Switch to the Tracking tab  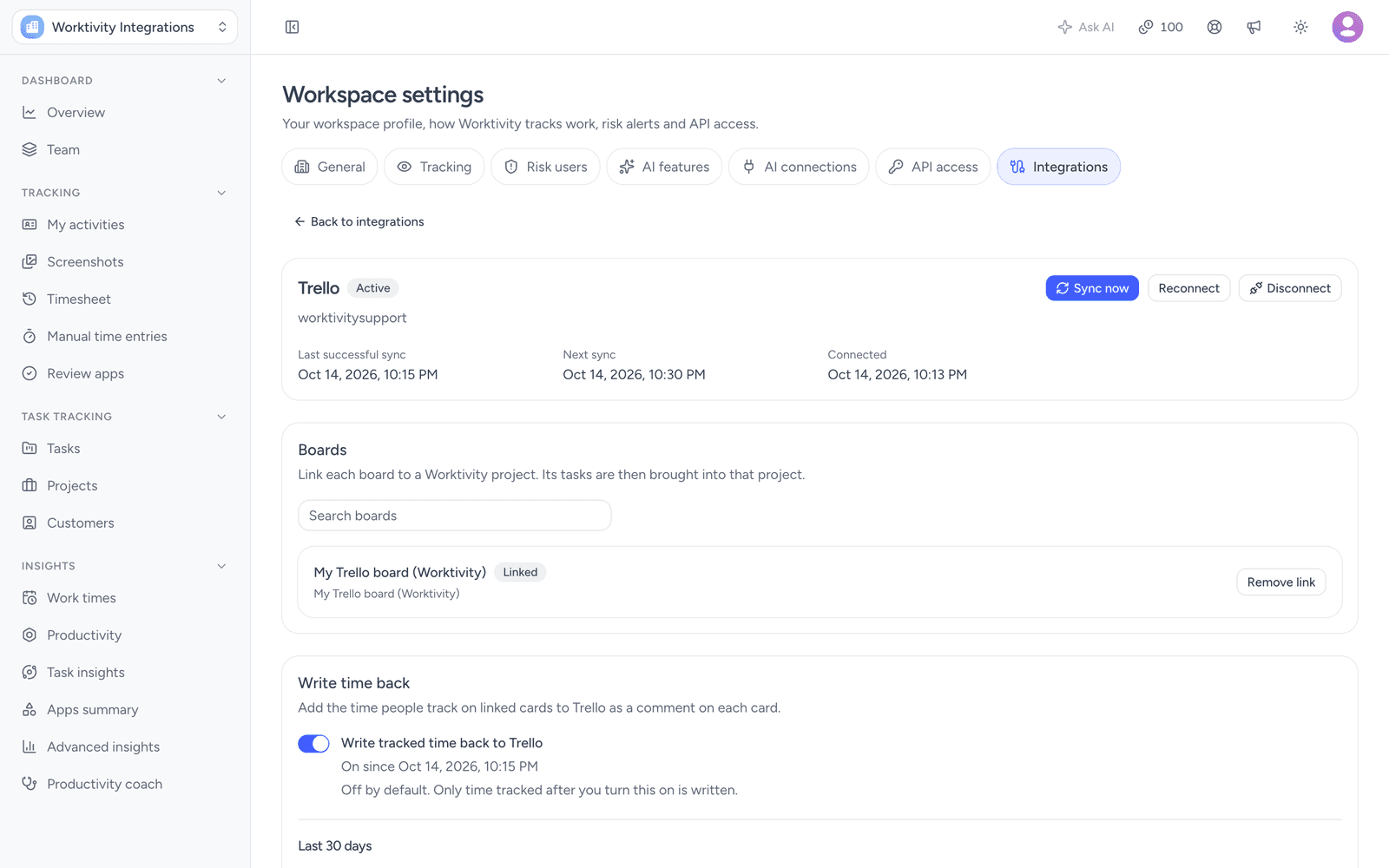click(434, 167)
